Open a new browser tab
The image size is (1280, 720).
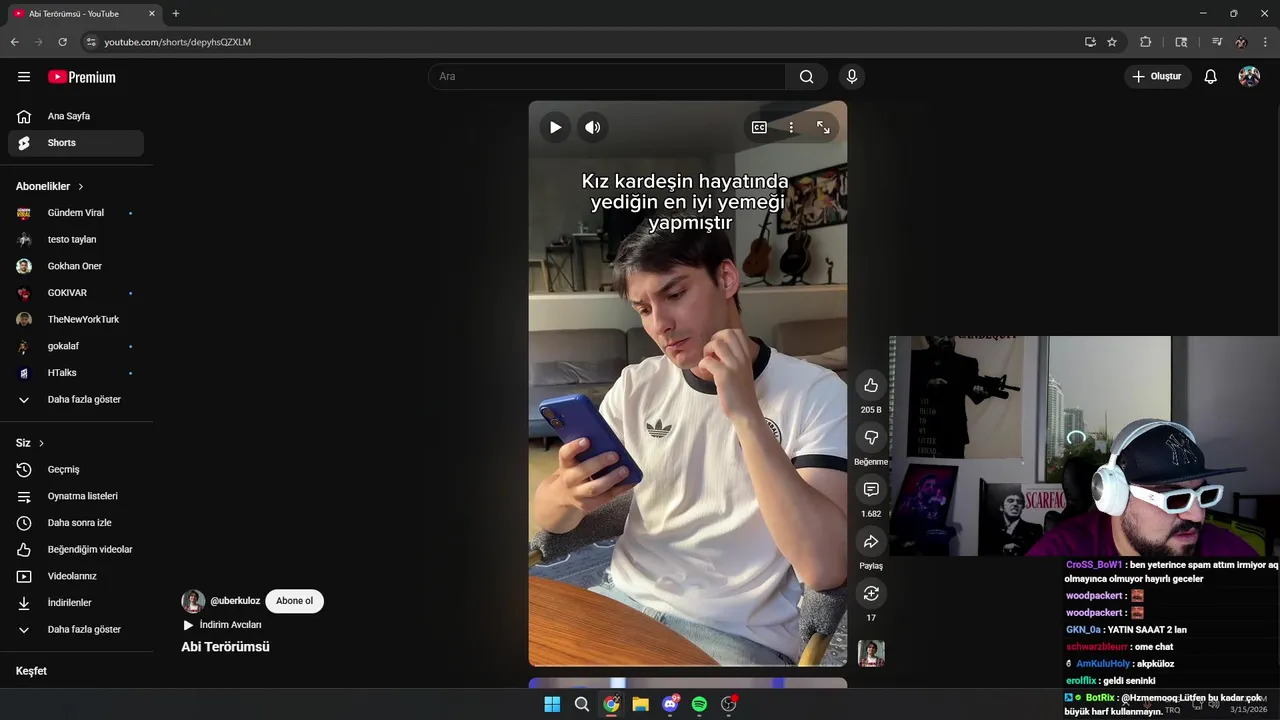click(x=176, y=14)
